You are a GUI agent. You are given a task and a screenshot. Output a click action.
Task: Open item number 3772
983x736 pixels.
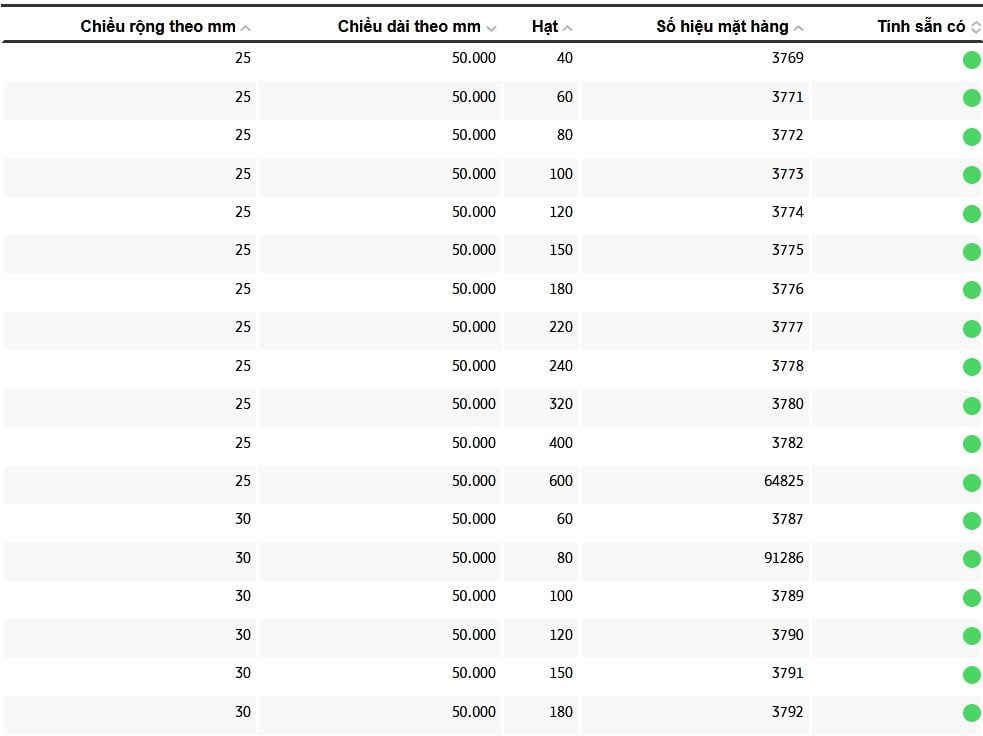(x=787, y=135)
